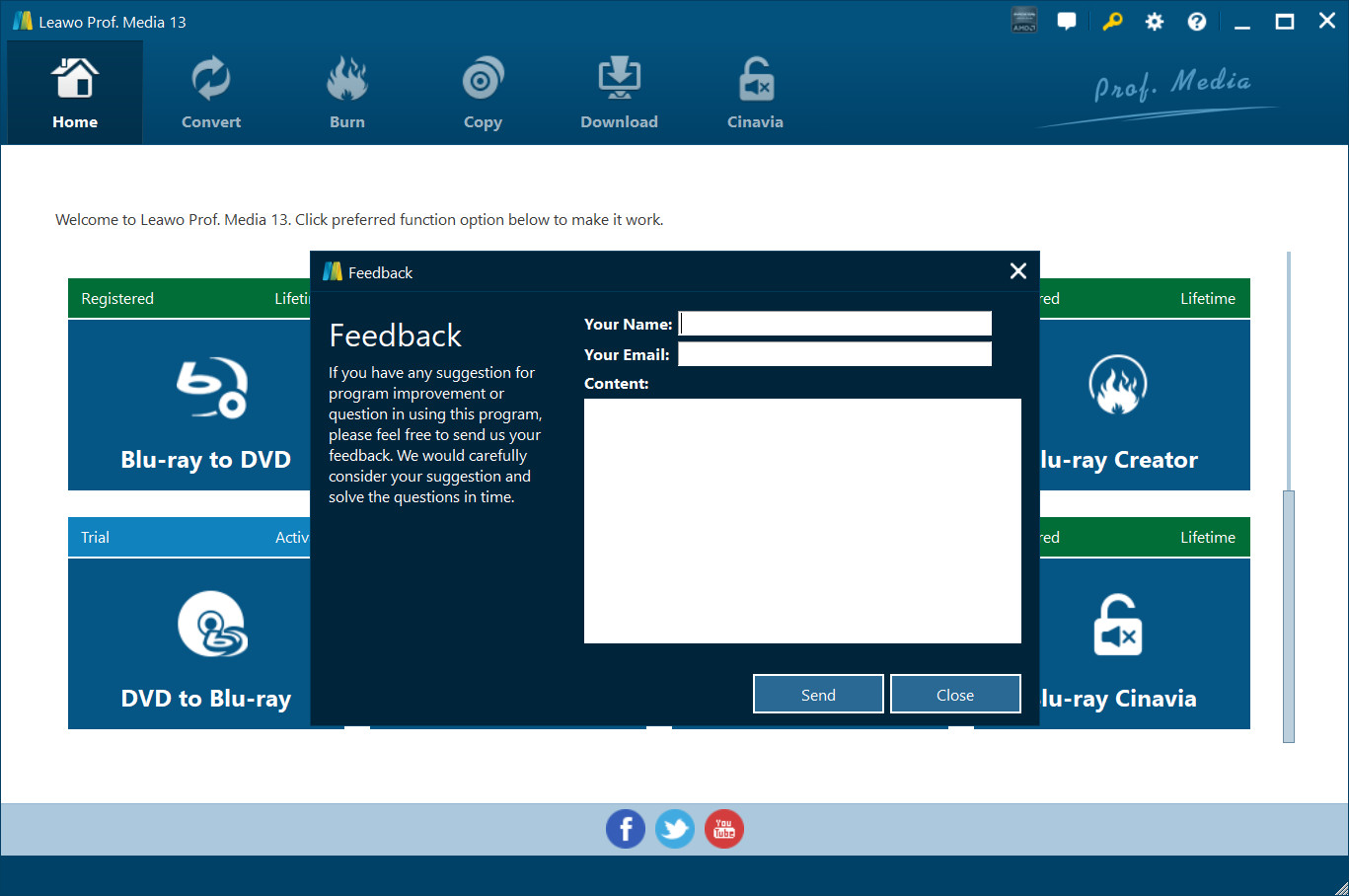Click the AMD GPU acceleration icon
This screenshot has width=1349, height=896.
click(1024, 21)
